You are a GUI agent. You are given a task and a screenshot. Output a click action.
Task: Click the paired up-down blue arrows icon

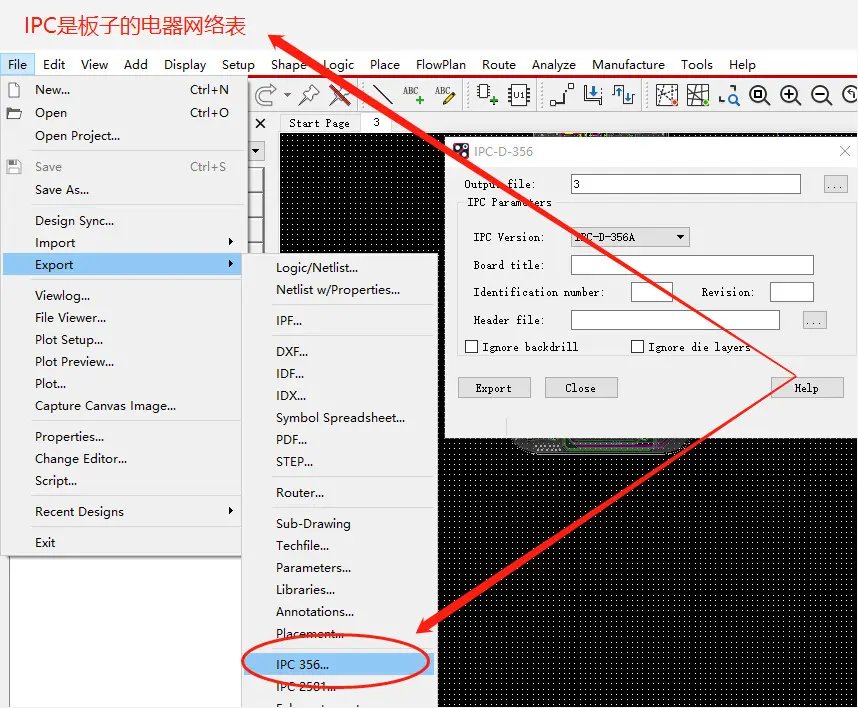coord(623,95)
